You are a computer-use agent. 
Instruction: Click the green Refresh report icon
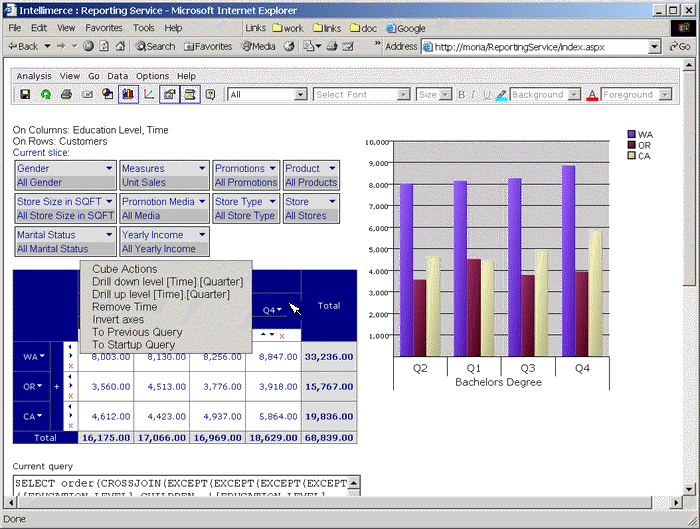[46, 94]
